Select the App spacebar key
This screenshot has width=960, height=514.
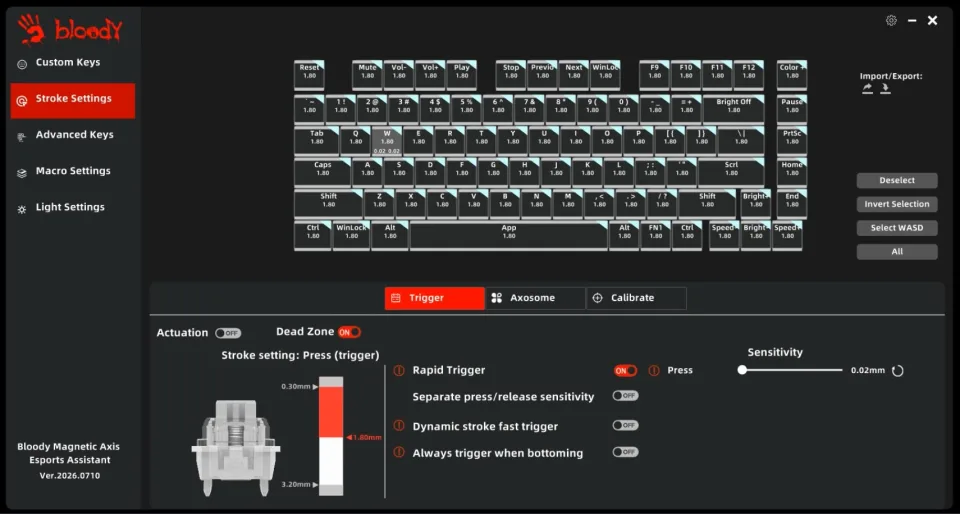tap(509, 236)
